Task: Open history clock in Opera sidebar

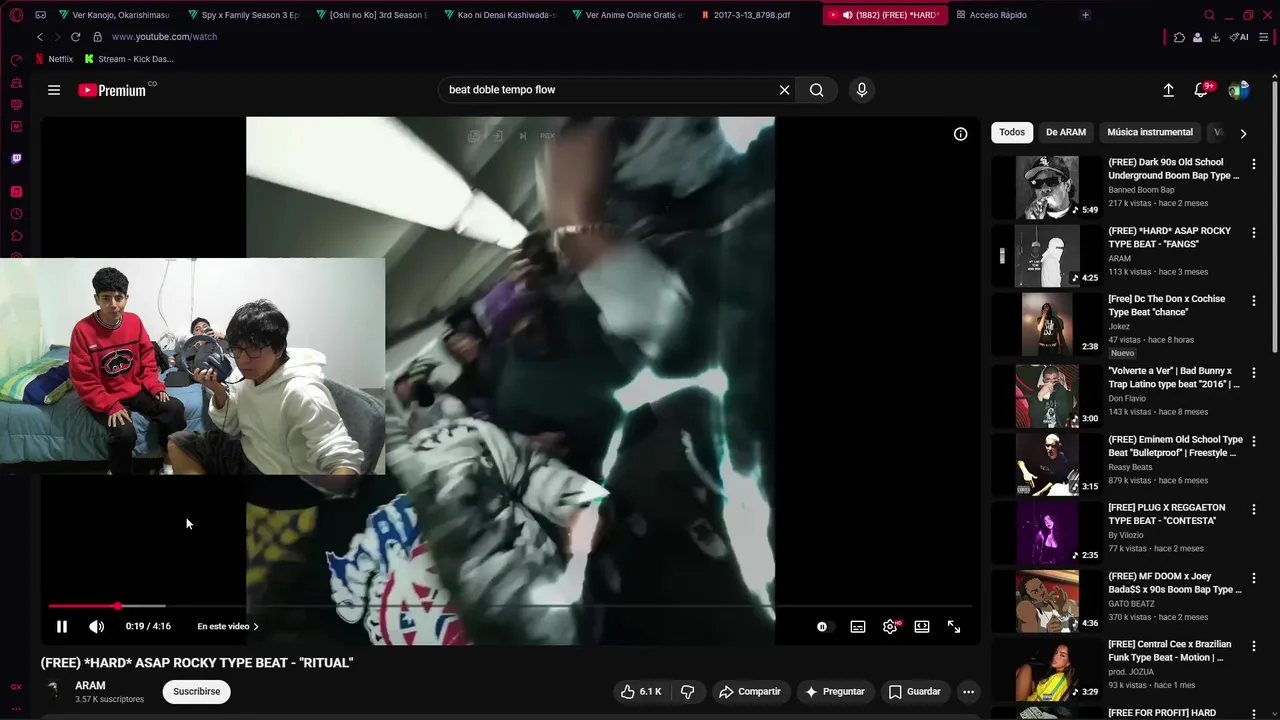Action: (x=16, y=214)
